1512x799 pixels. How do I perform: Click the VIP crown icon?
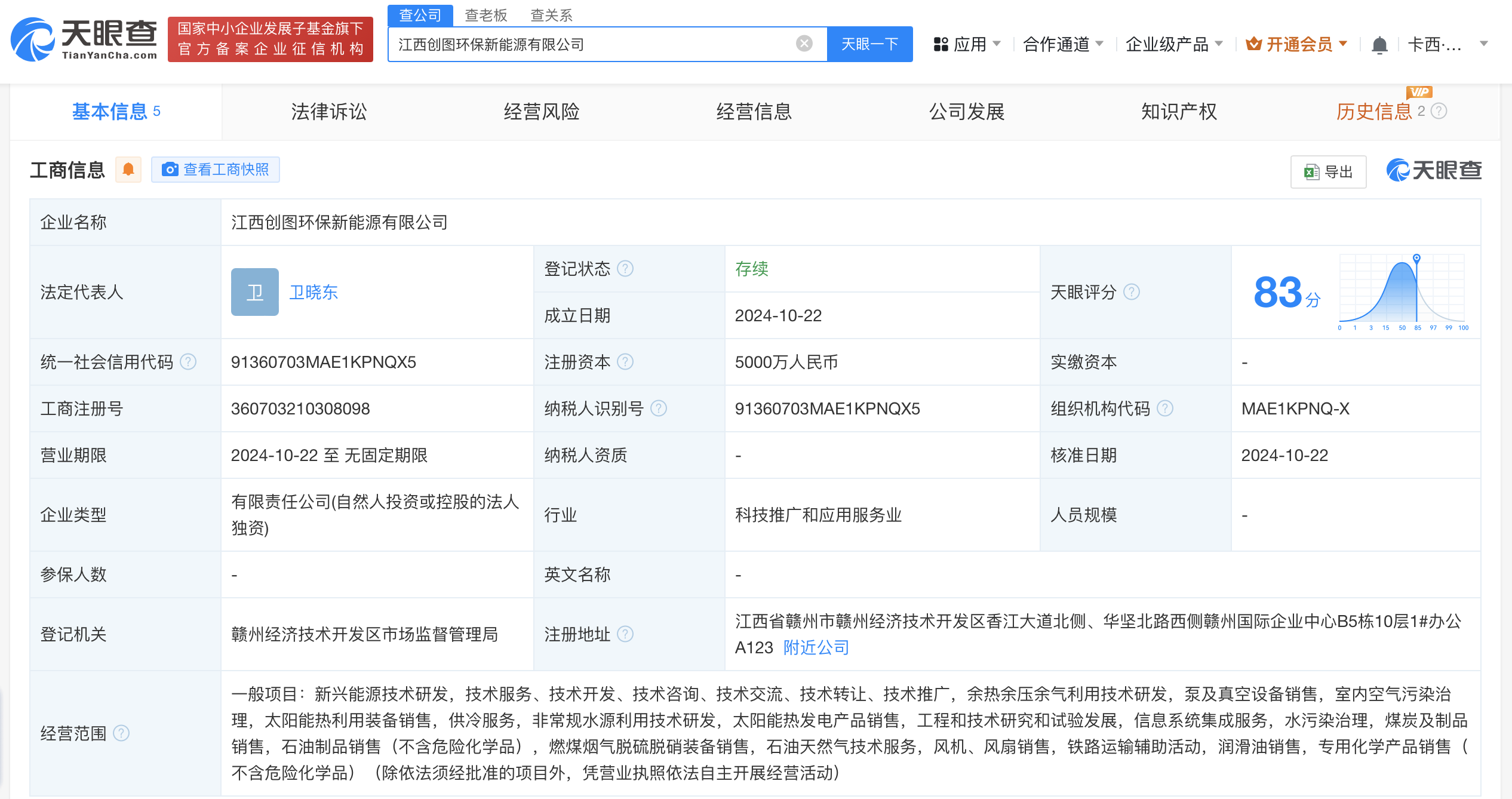click(1254, 44)
